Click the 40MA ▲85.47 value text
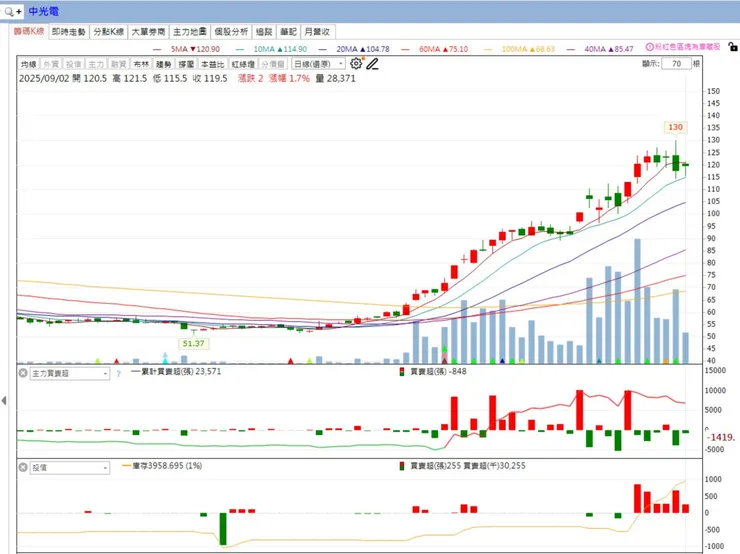The width and height of the screenshot is (740, 554). (609, 49)
